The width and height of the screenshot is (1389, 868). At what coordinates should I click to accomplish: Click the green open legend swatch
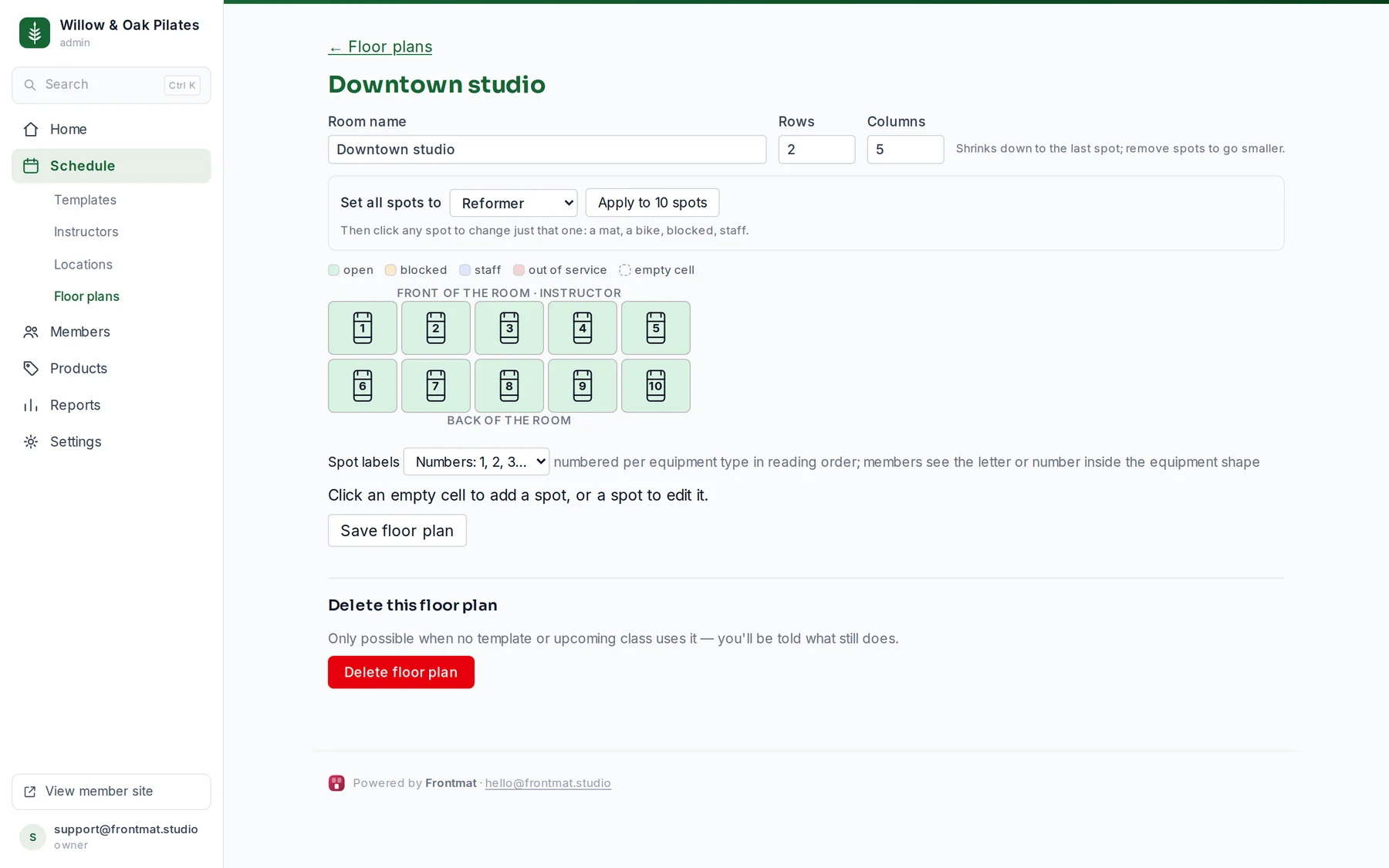pos(333,270)
